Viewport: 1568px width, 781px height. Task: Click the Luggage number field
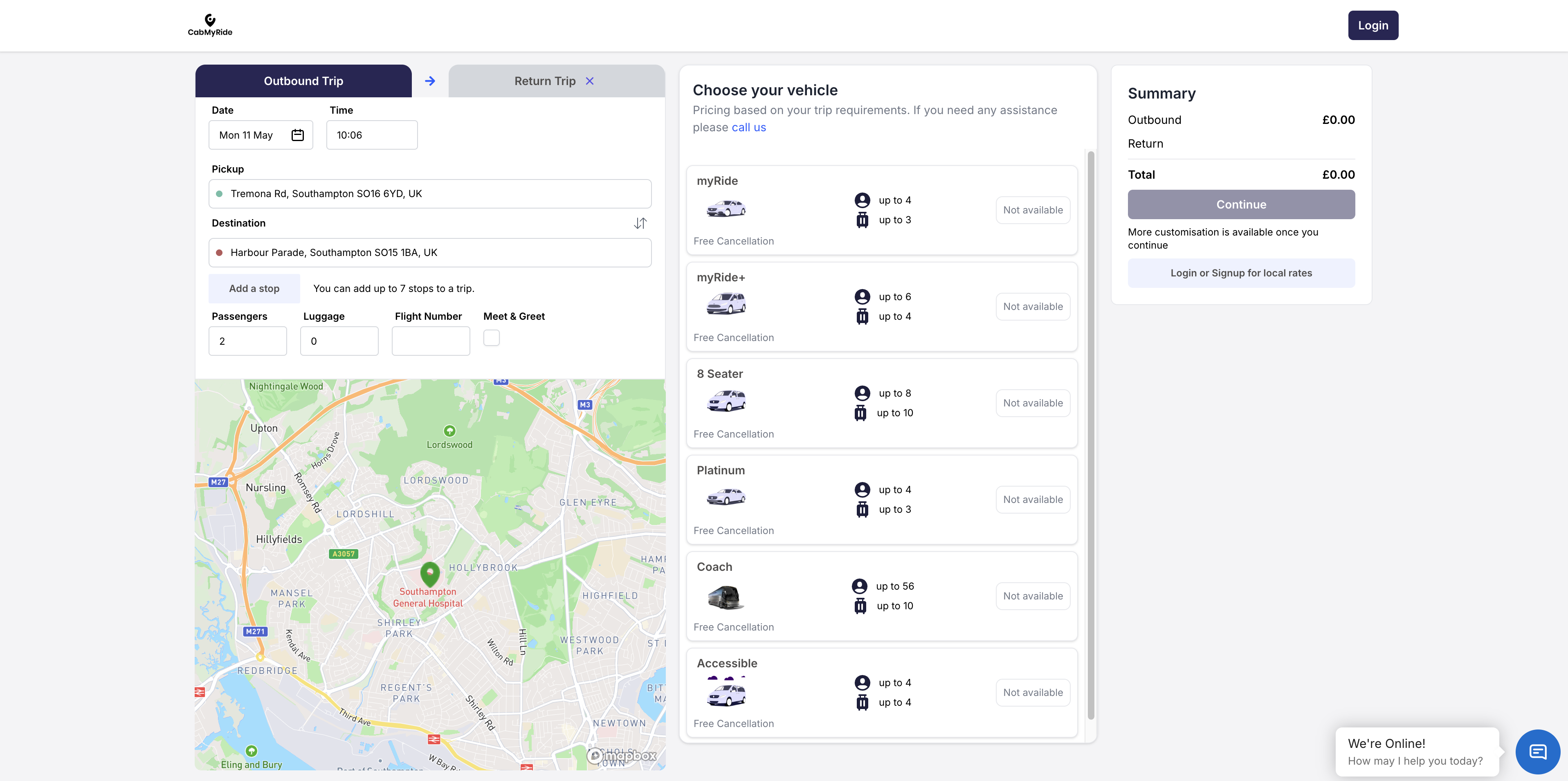point(339,341)
